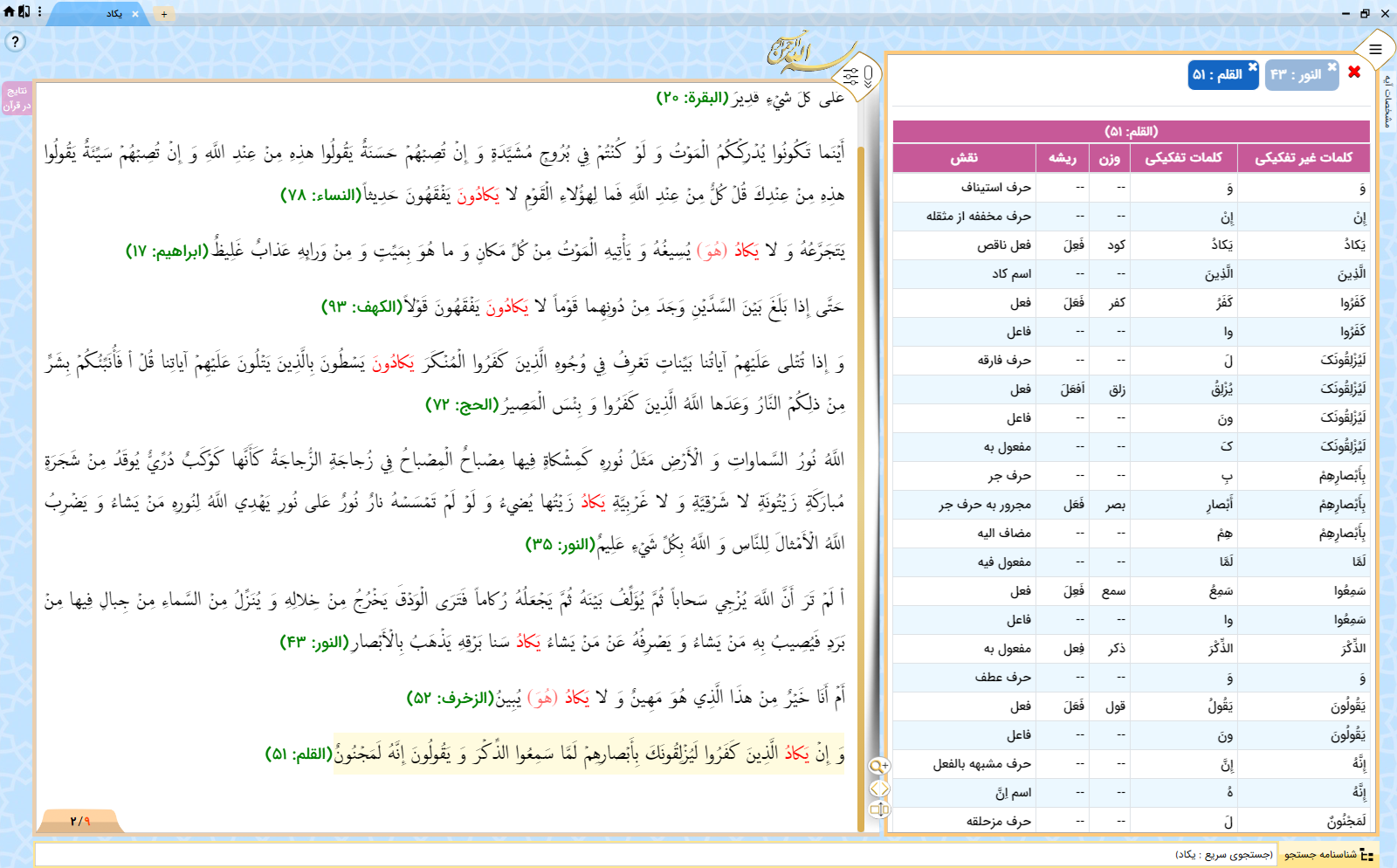Click the ریشه column header
The height and width of the screenshot is (868, 1397).
pos(1062,158)
